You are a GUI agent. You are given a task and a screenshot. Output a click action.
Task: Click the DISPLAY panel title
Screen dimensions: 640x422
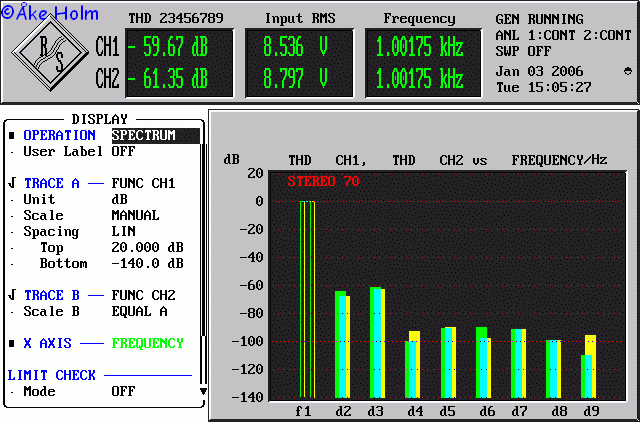(x=100, y=119)
